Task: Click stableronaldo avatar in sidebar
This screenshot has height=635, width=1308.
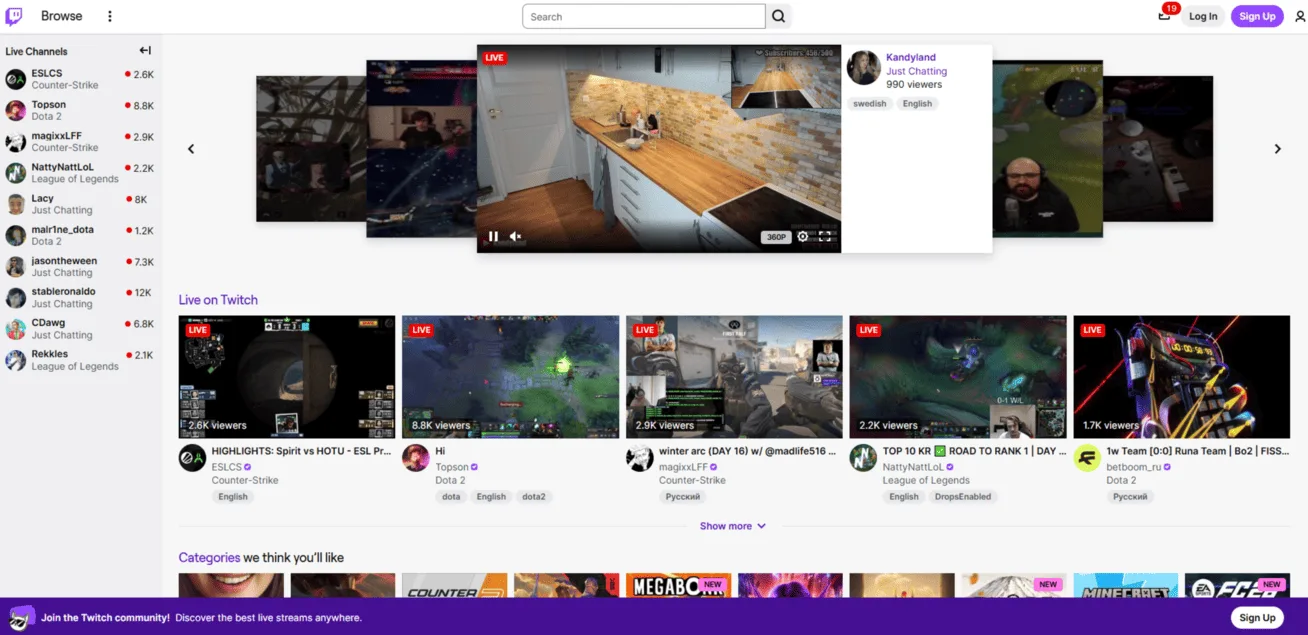Action: pyautogui.click(x=16, y=297)
